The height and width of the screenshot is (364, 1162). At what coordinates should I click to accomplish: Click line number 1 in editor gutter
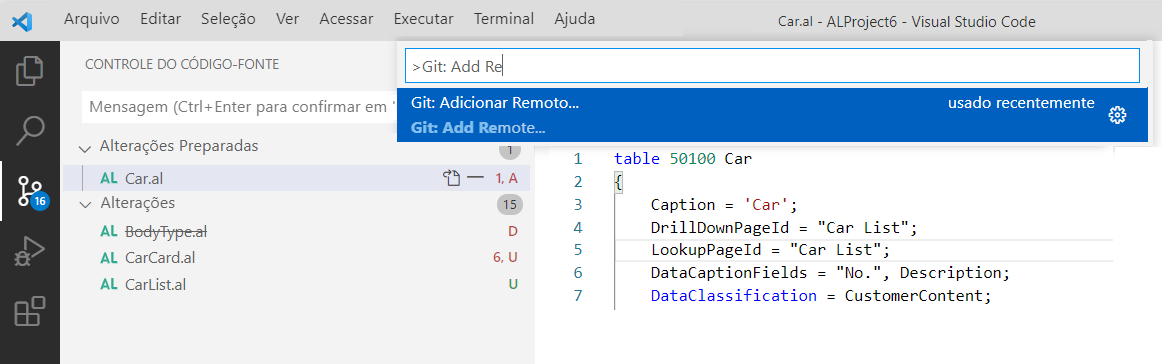[577, 159]
